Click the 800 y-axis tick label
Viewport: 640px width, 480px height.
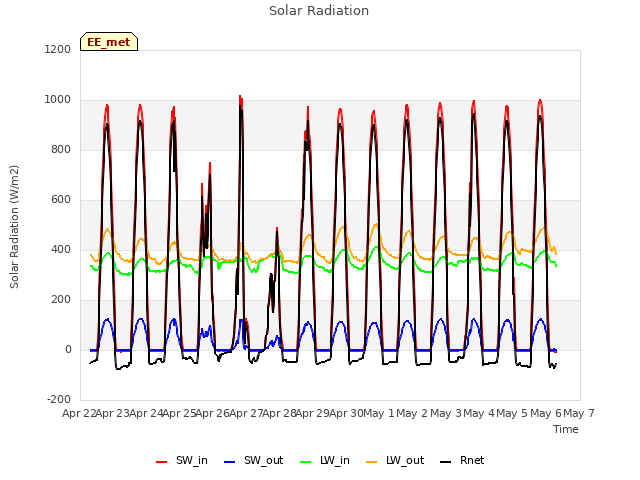point(61,150)
